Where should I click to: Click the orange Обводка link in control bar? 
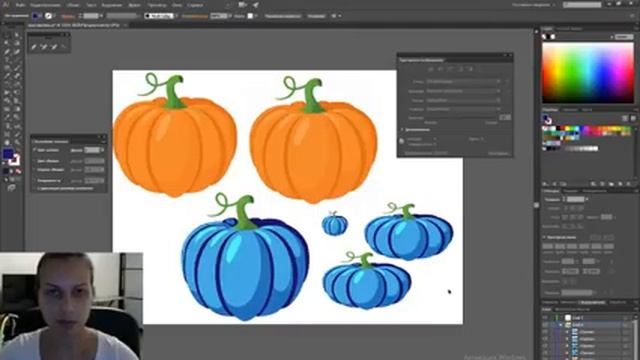tap(67, 16)
